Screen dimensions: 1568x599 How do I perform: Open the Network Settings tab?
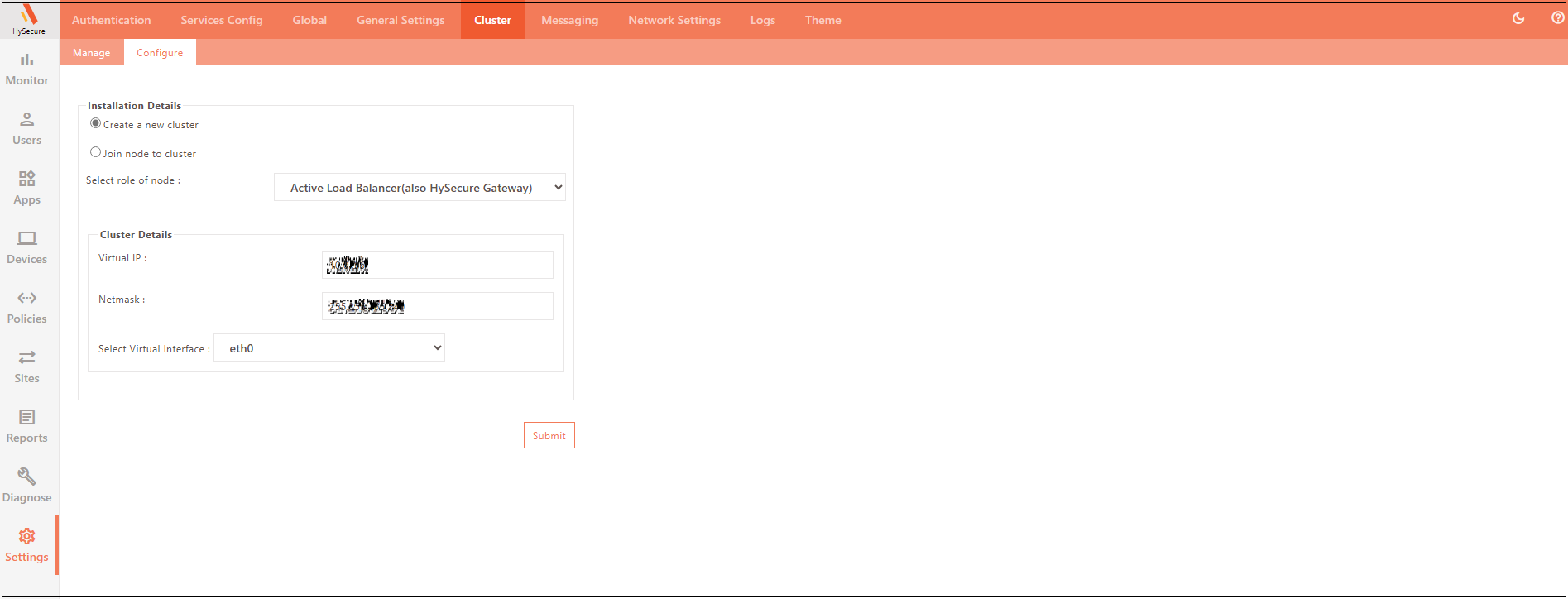tap(674, 20)
